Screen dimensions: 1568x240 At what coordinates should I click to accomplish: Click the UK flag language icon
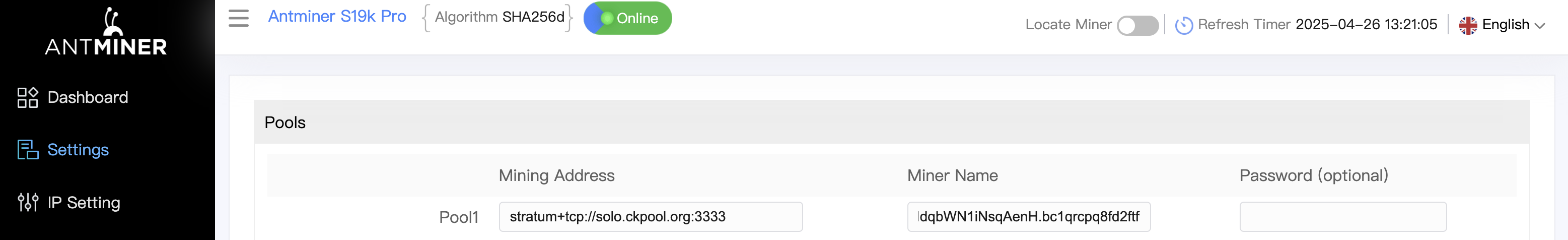coord(1468,25)
